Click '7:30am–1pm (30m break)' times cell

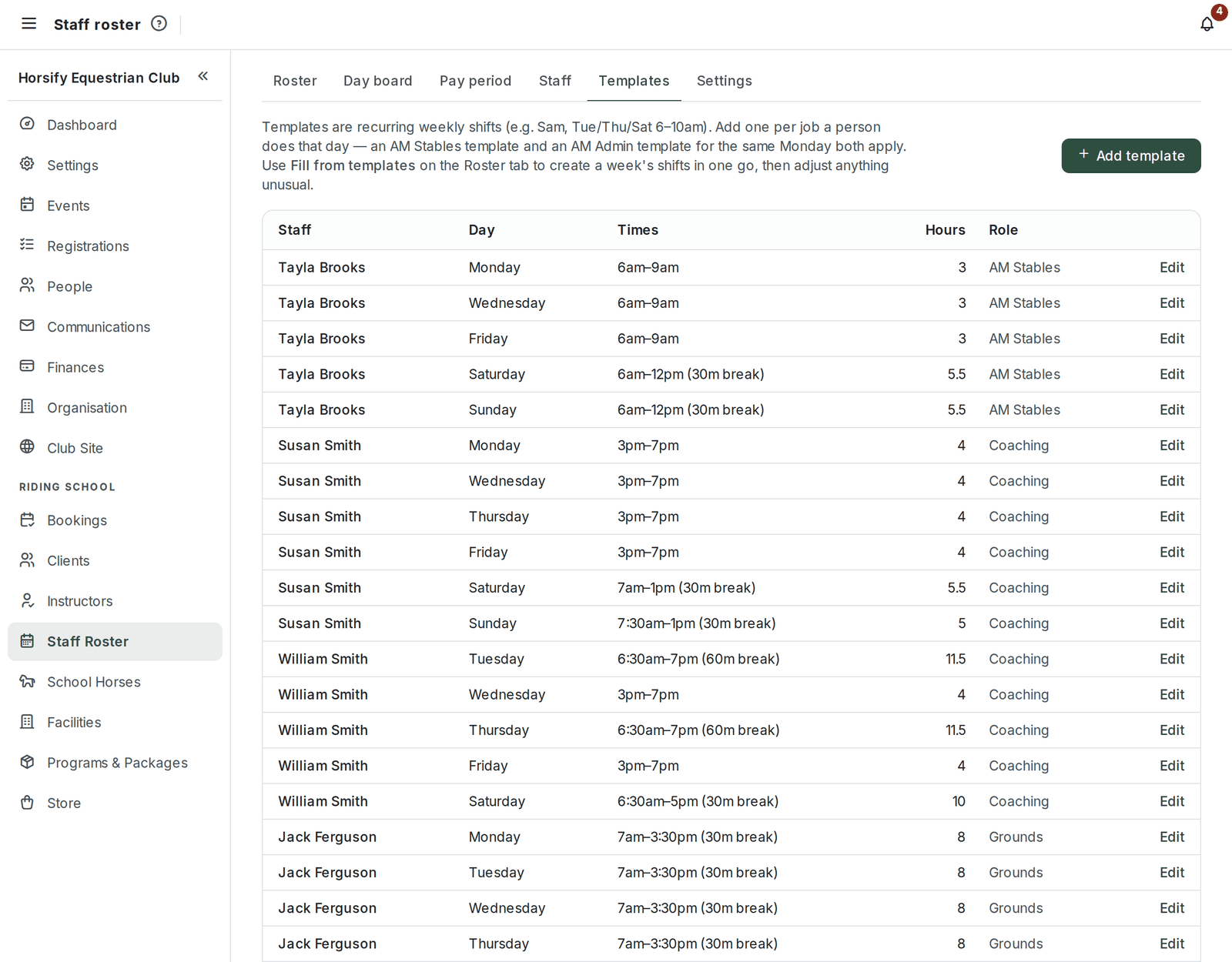[696, 623]
